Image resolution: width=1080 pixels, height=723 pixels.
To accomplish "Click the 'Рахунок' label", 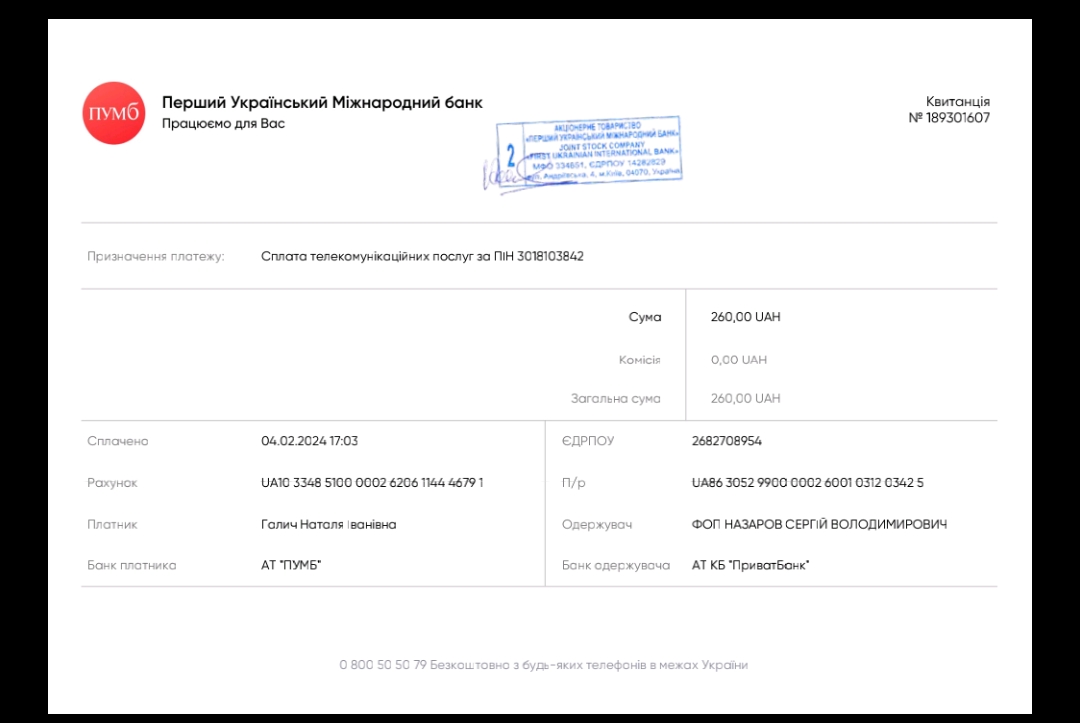I will click(112, 483).
